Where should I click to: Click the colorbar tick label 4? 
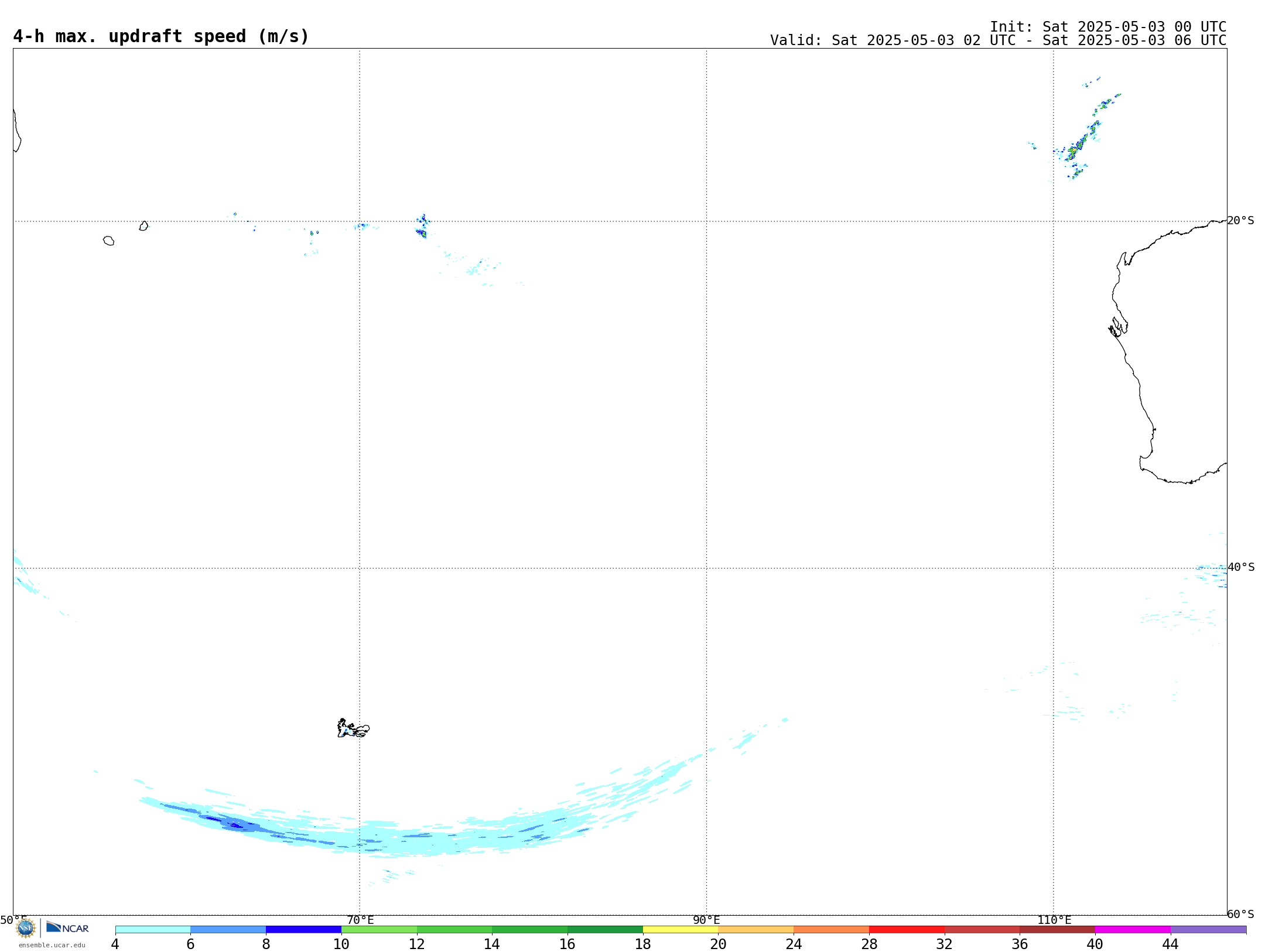pyautogui.click(x=115, y=944)
